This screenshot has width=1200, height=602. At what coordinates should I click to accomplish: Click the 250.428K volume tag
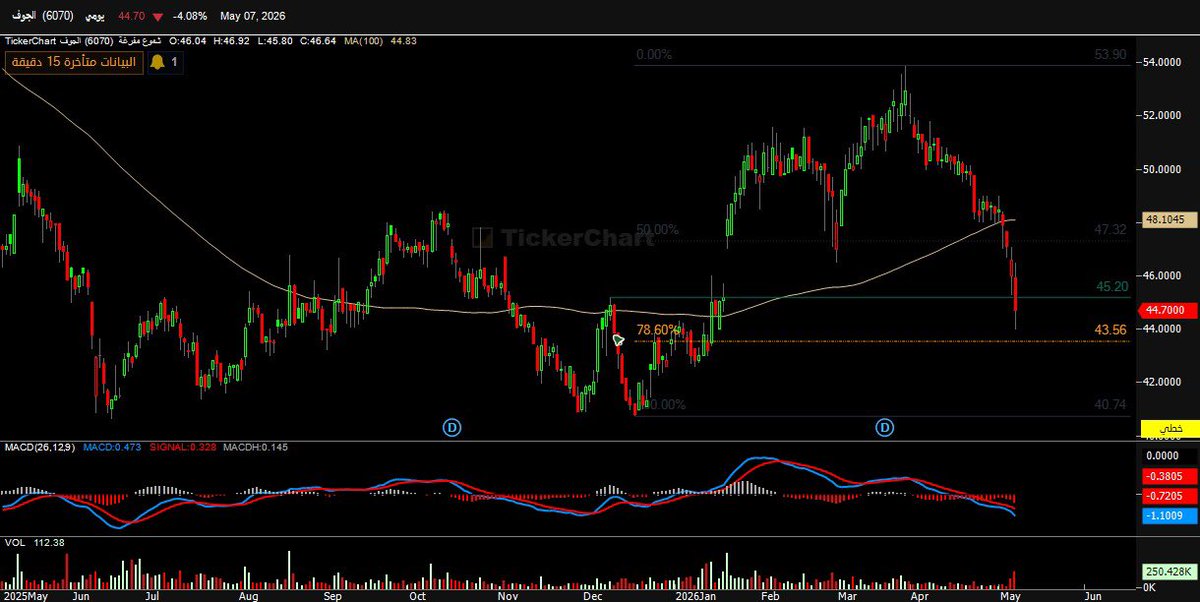[1169, 572]
